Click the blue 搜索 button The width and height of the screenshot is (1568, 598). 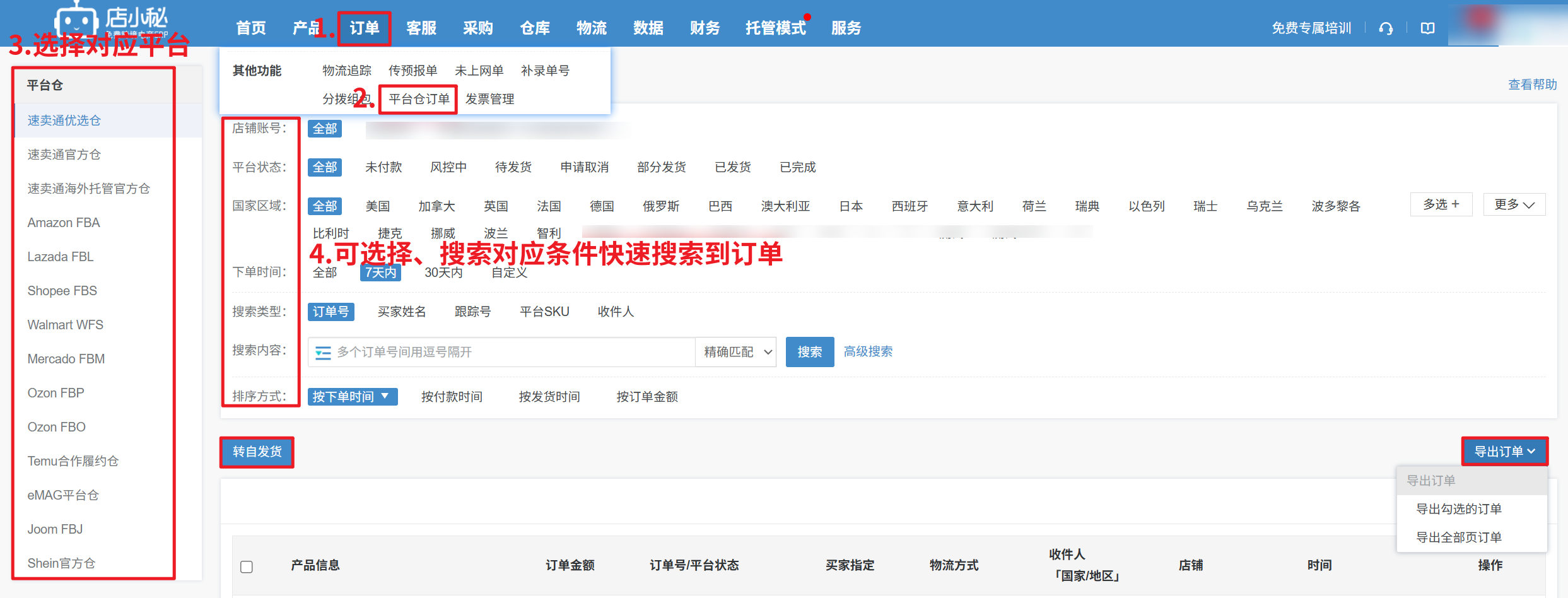(809, 352)
